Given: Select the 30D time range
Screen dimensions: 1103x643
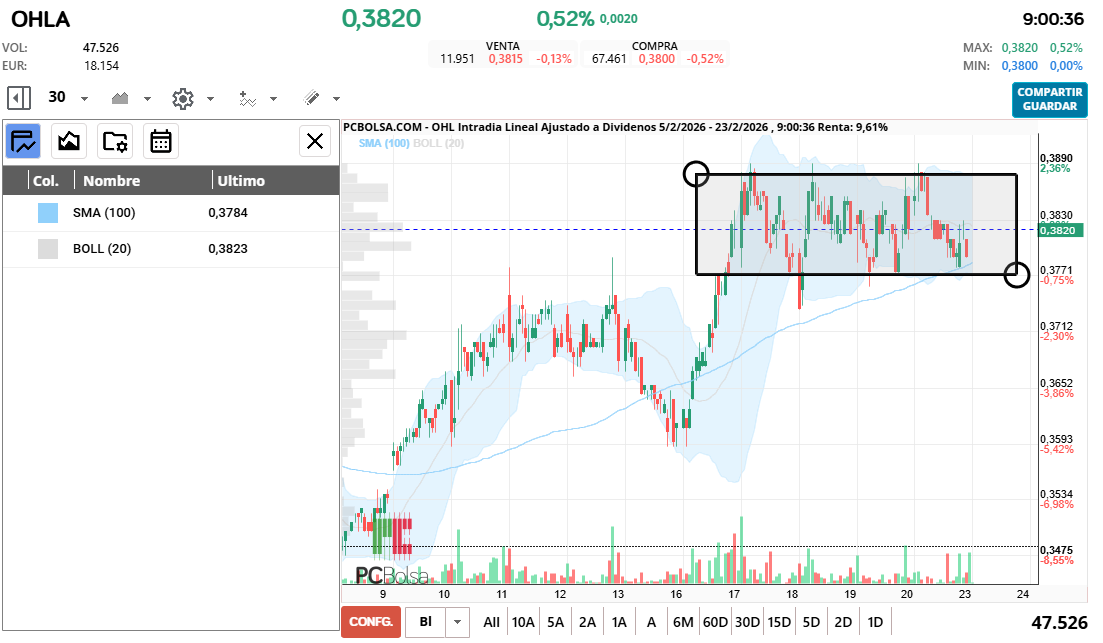Looking at the screenshot, I should tap(747, 622).
